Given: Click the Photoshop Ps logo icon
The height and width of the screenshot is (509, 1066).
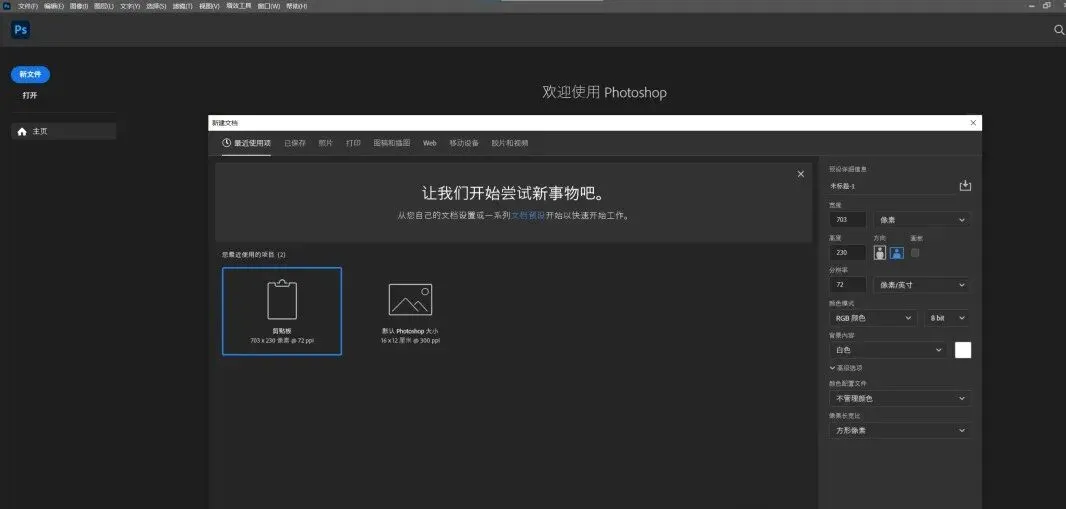Looking at the screenshot, I should pos(20,30).
